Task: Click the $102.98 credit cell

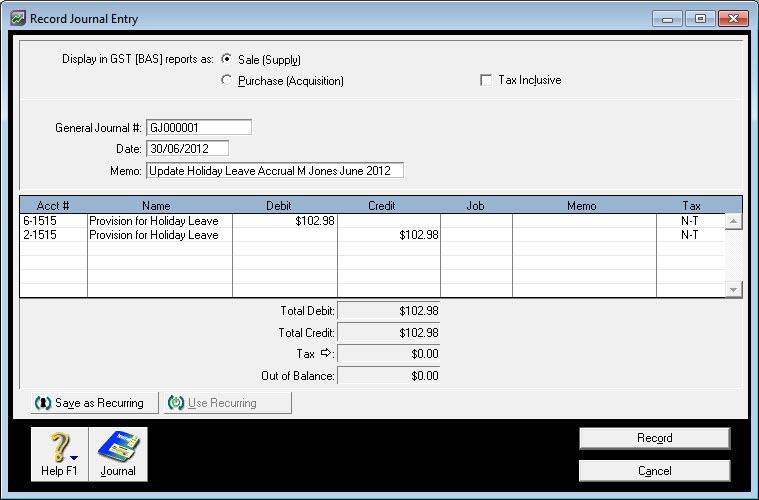Action: click(x=389, y=235)
